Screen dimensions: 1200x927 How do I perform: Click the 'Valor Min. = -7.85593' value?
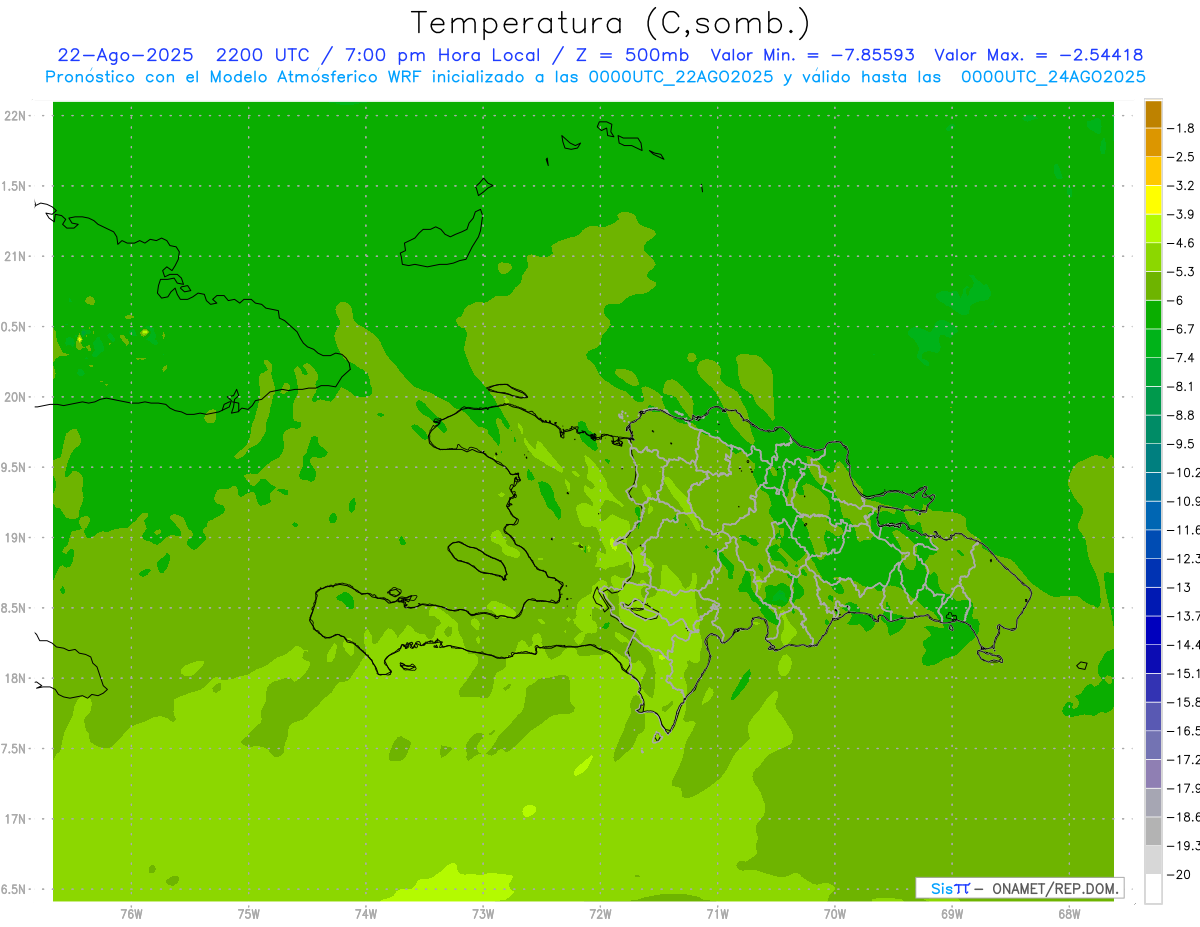(811, 55)
